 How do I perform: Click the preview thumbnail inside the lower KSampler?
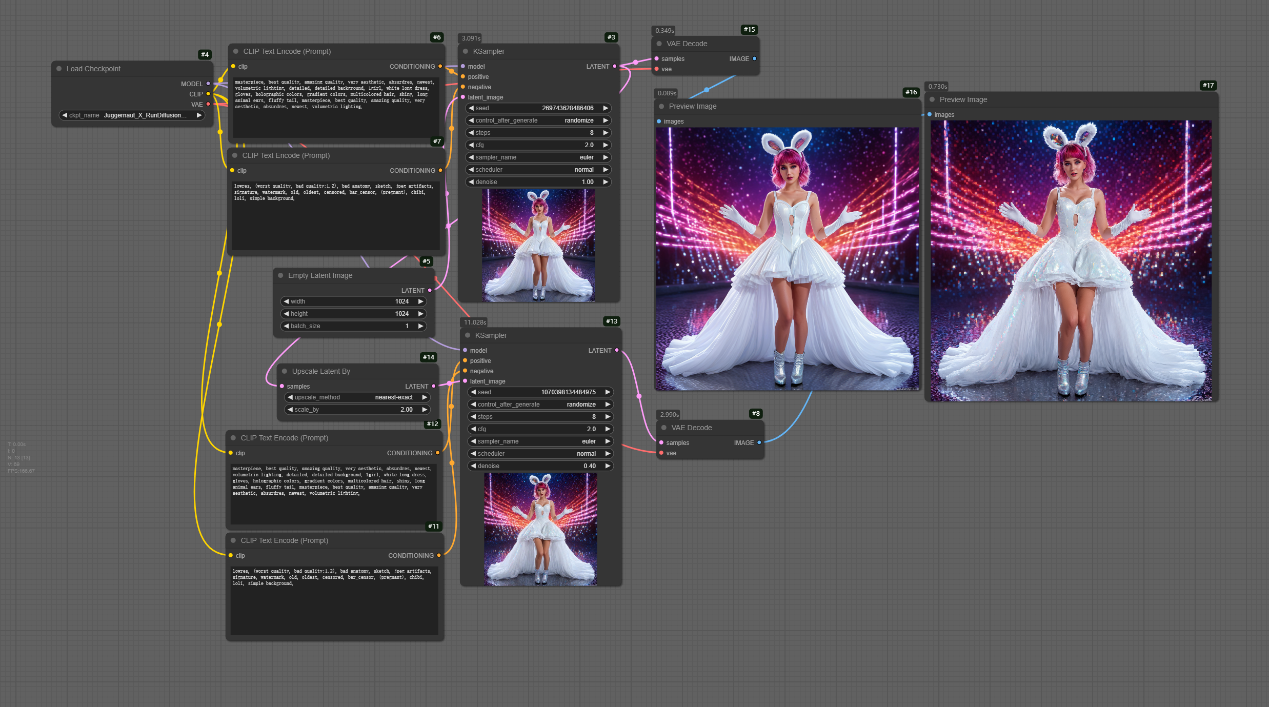tap(540, 527)
